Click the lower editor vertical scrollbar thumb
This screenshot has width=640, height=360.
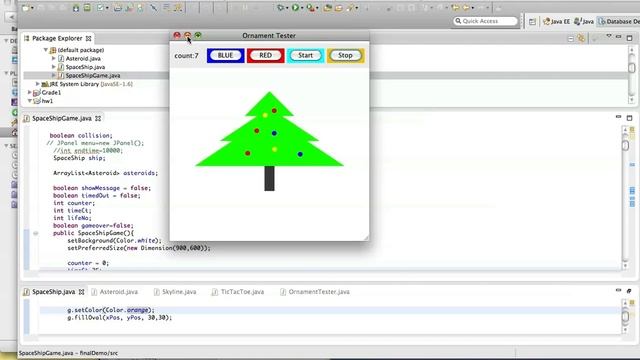click(x=625, y=316)
